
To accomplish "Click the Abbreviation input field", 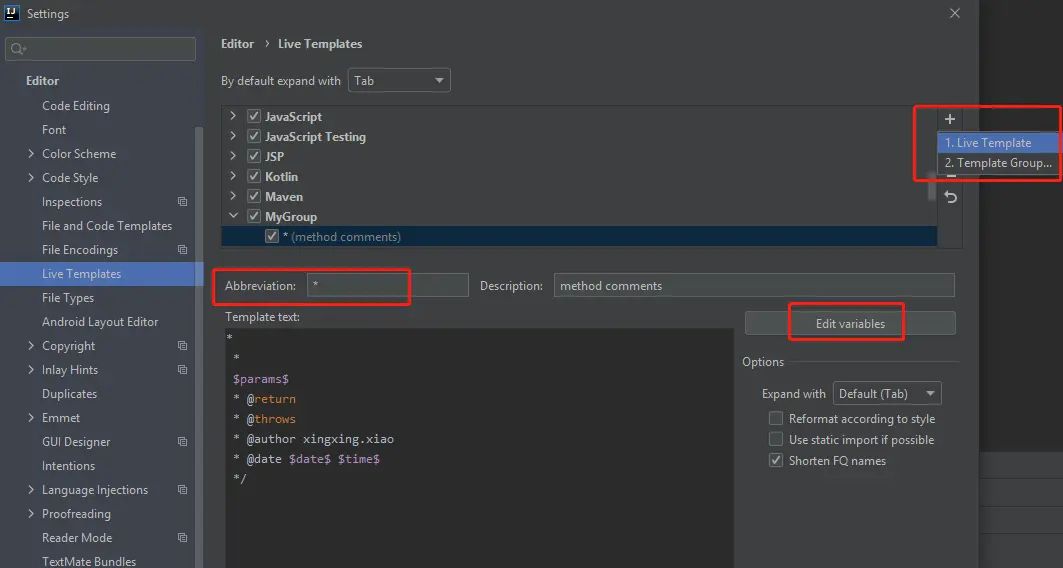I will (x=387, y=286).
